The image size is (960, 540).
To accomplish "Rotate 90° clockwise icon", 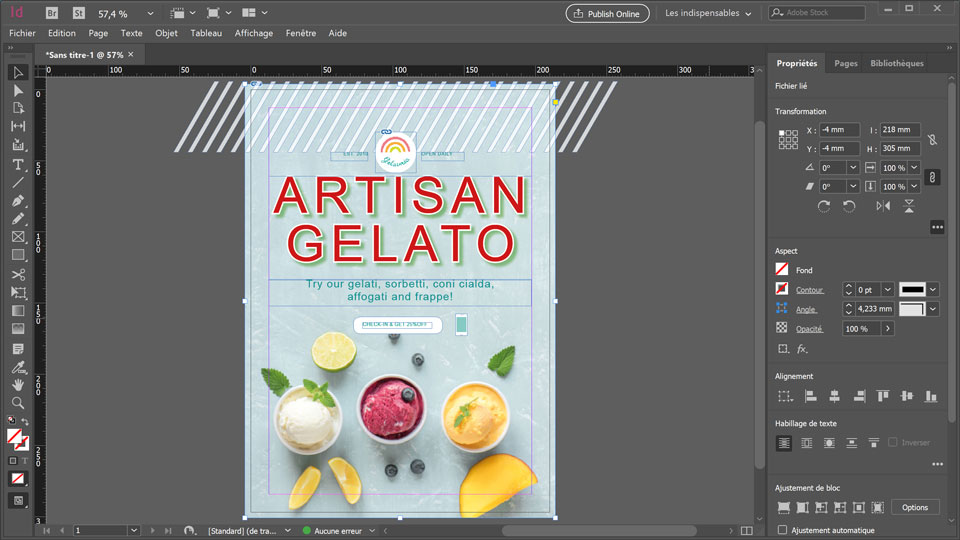I will point(823,206).
